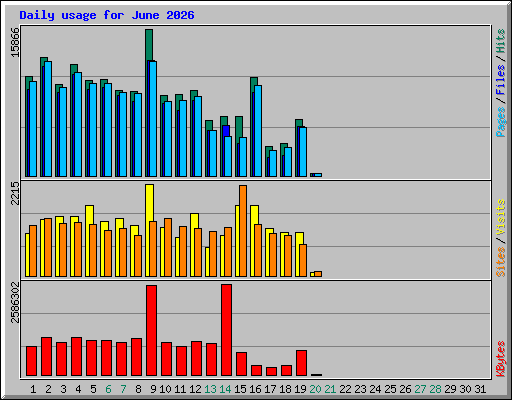Click the yellow visits bar for day 16
The image size is (512, 400).
(x=255, y=215)
